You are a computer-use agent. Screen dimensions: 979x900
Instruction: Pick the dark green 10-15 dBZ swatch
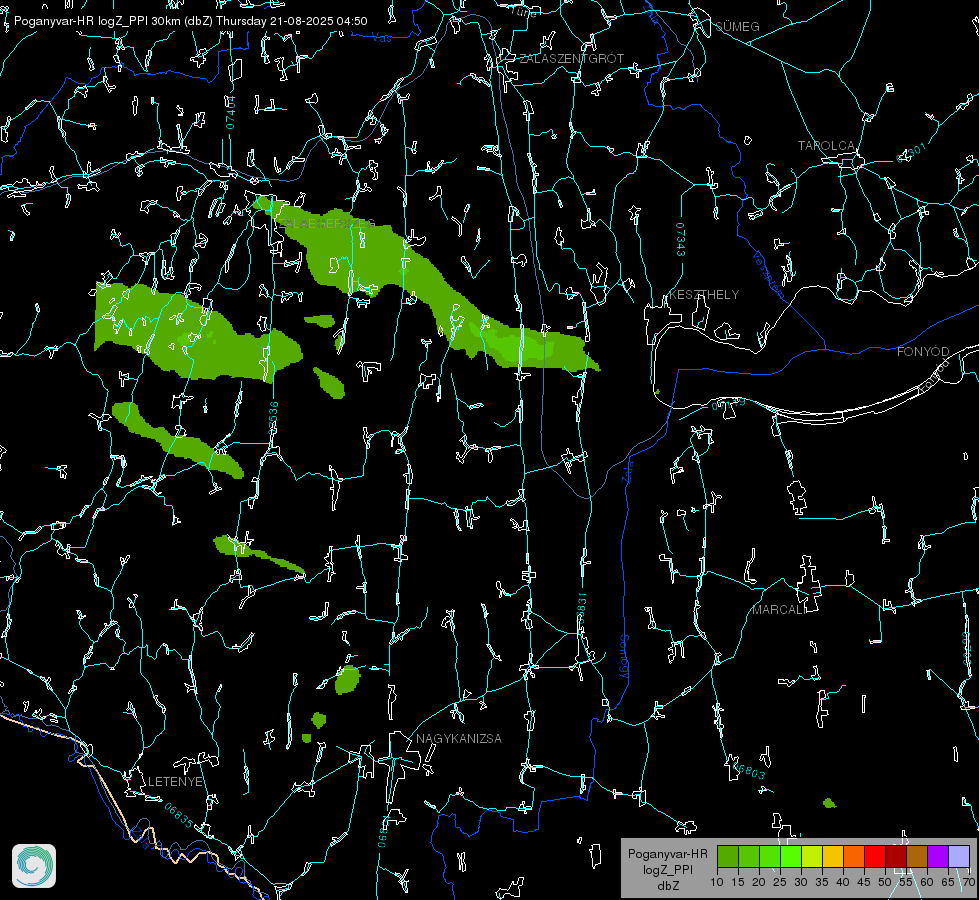pos(728,856)
